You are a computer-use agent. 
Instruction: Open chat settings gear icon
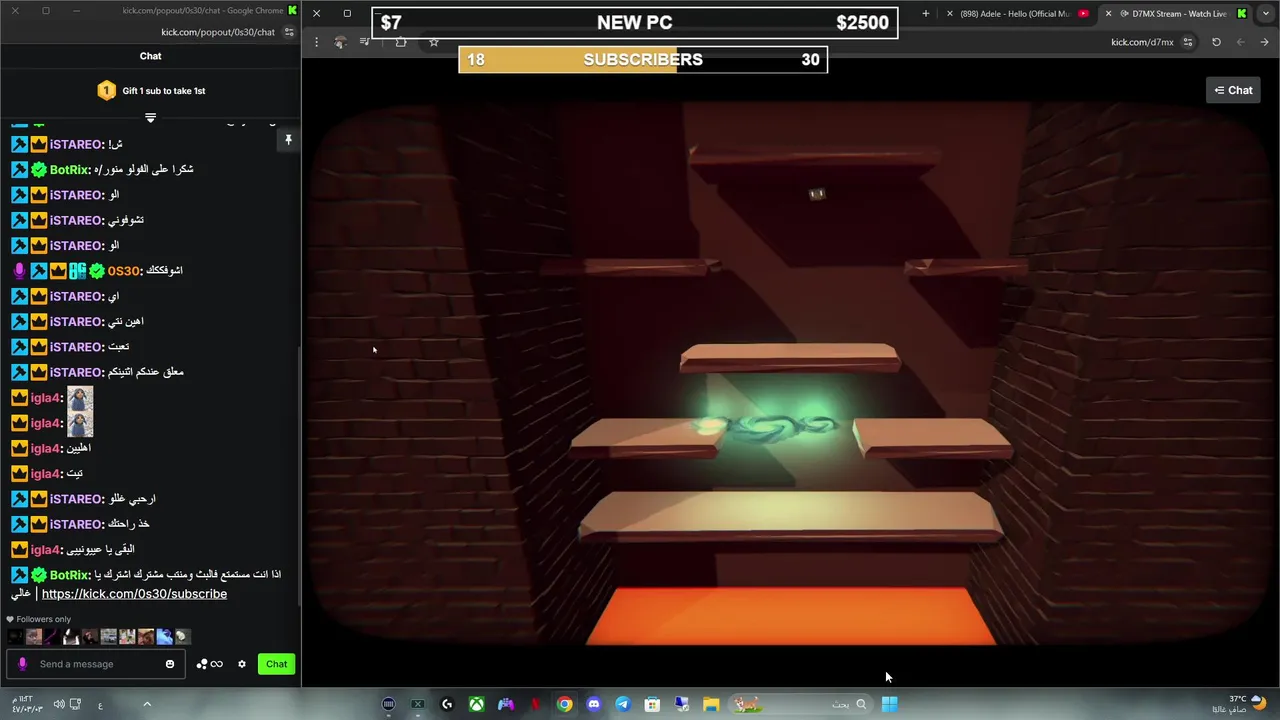pos(242,664)
